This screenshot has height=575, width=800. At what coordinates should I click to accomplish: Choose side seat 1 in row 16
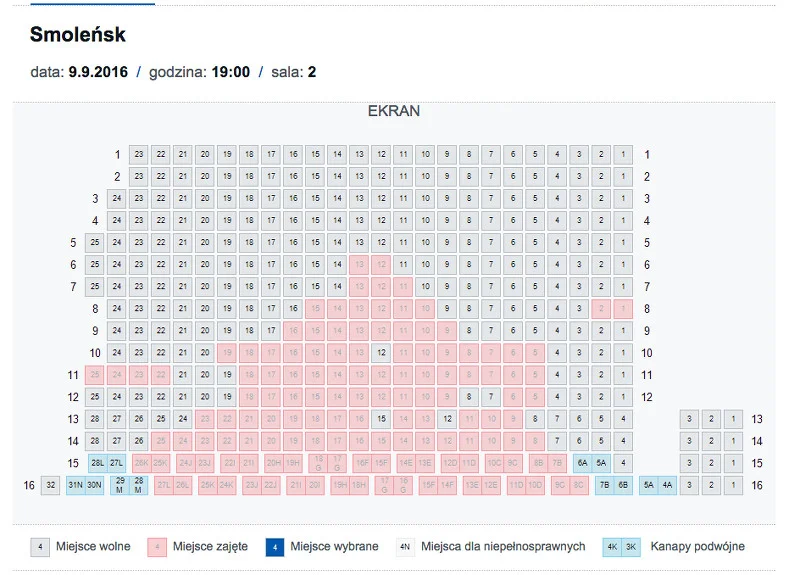pos(733,485)
